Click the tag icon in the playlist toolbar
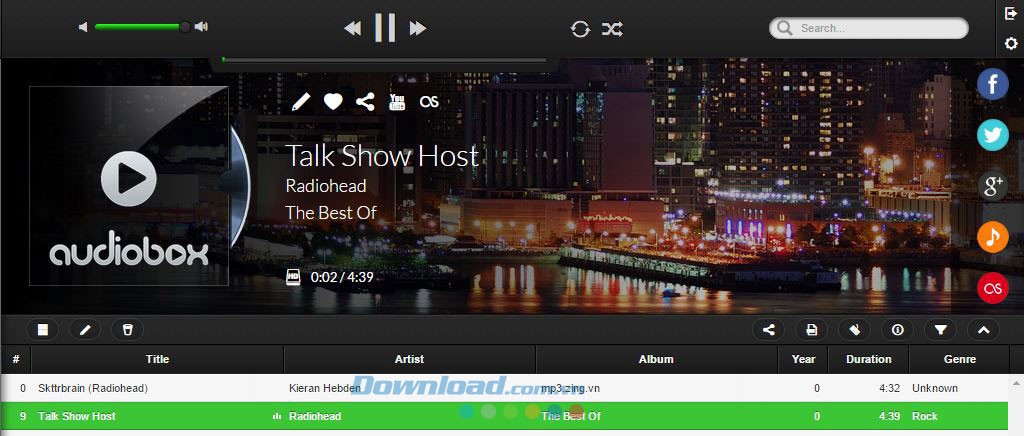 (854, 330)
